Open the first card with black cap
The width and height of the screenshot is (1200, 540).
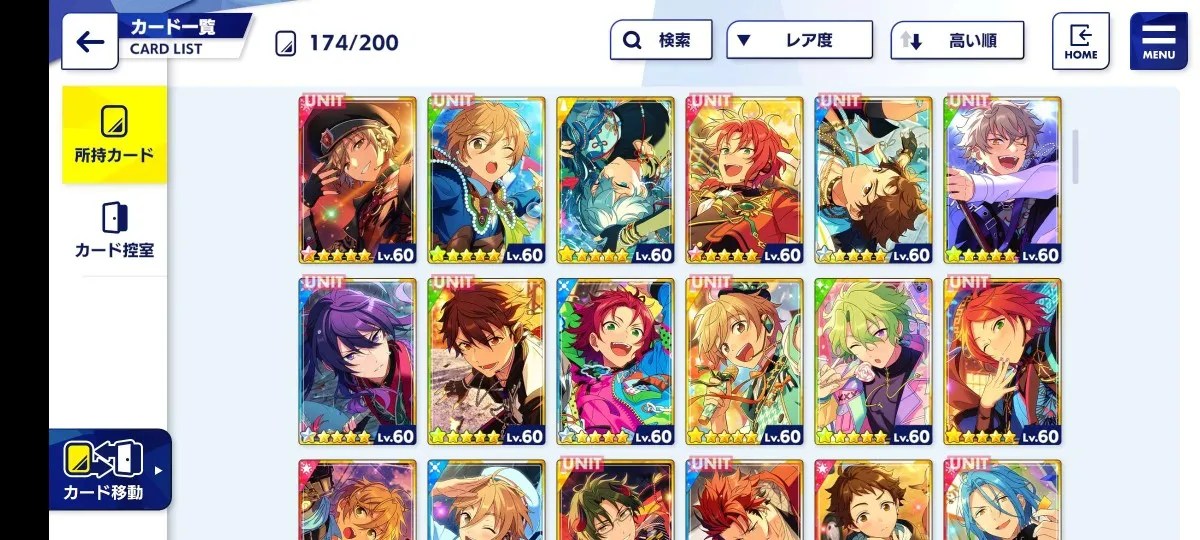point(357,180)
